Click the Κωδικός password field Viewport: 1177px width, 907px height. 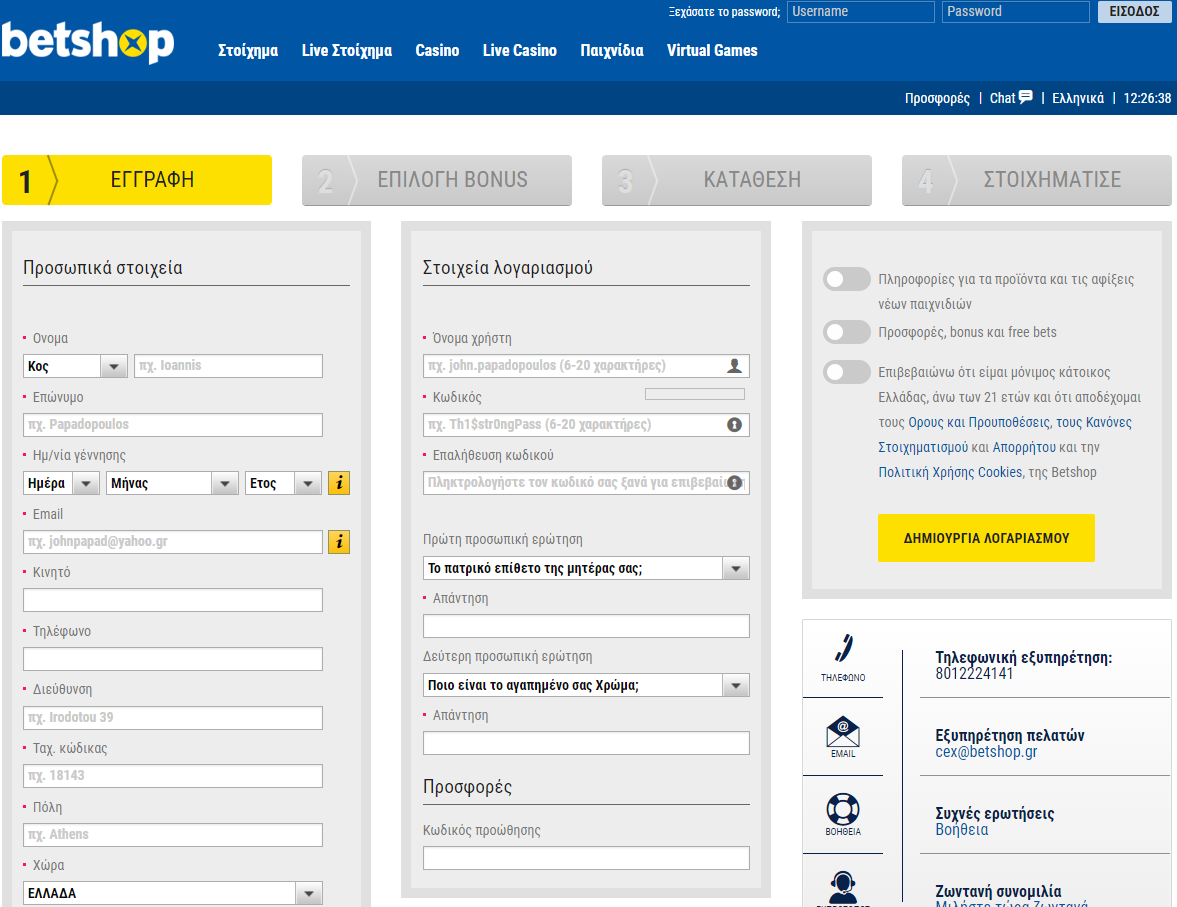pos(586,425)
